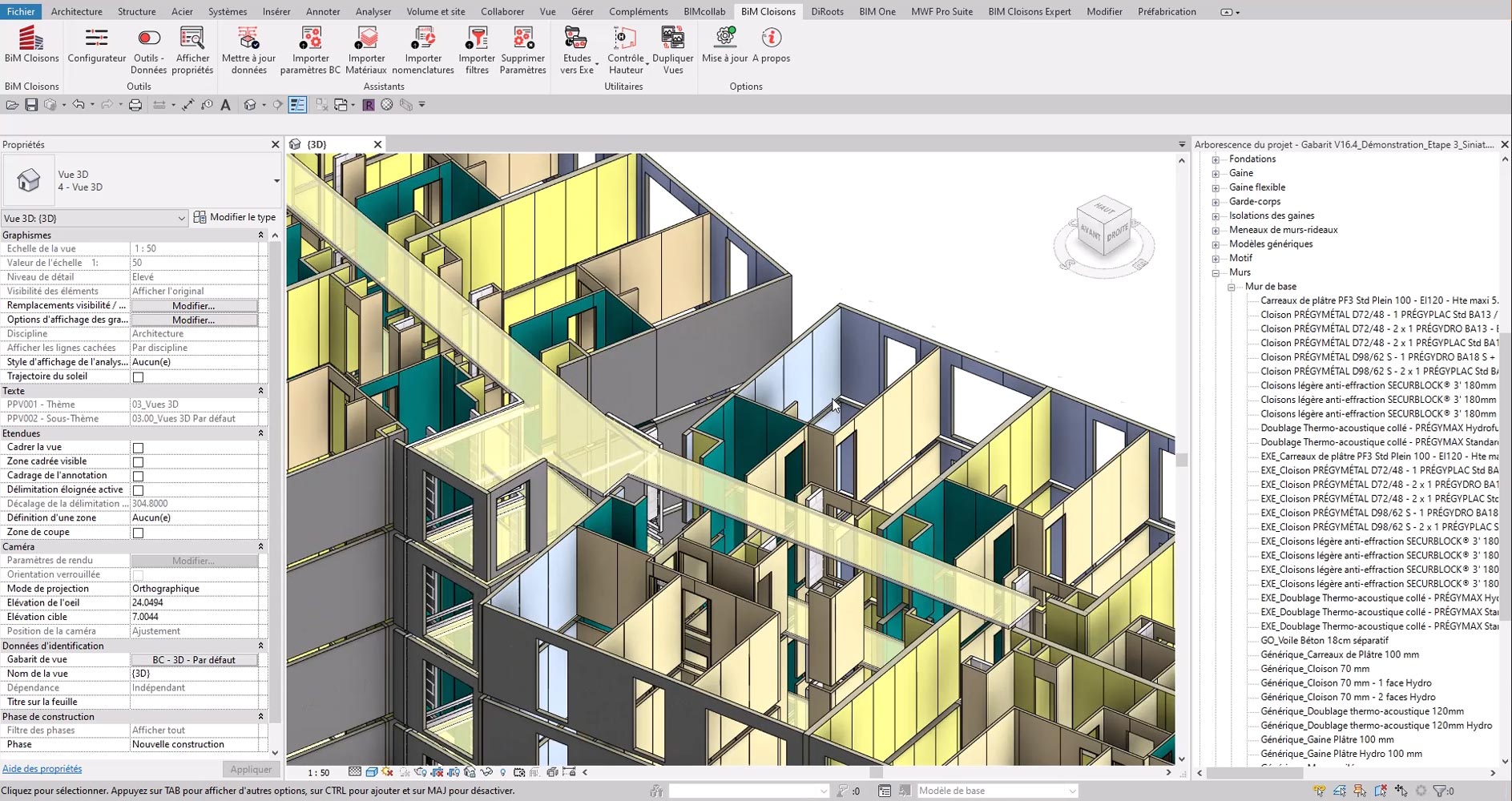The image size is (1512, 801).
Task: Open the Architecture ribbon tab
Action: (76, 11)
